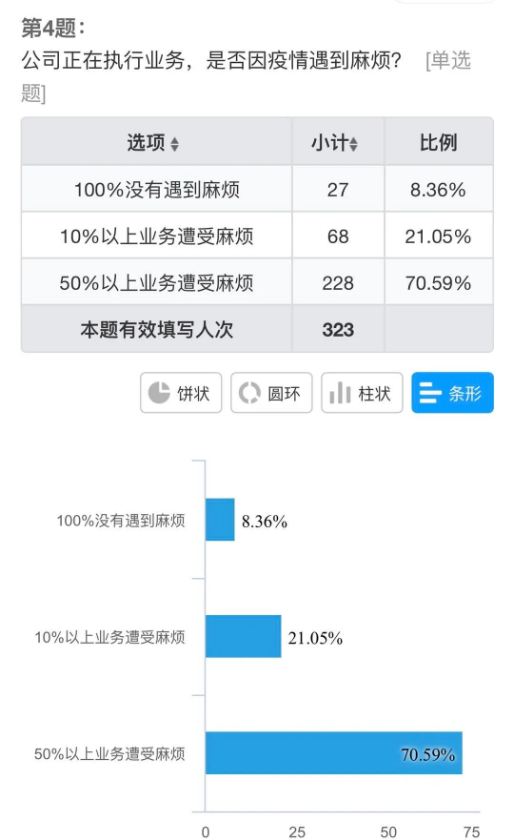Sort by 选项 using its sort arrows

tap(174, 144)
